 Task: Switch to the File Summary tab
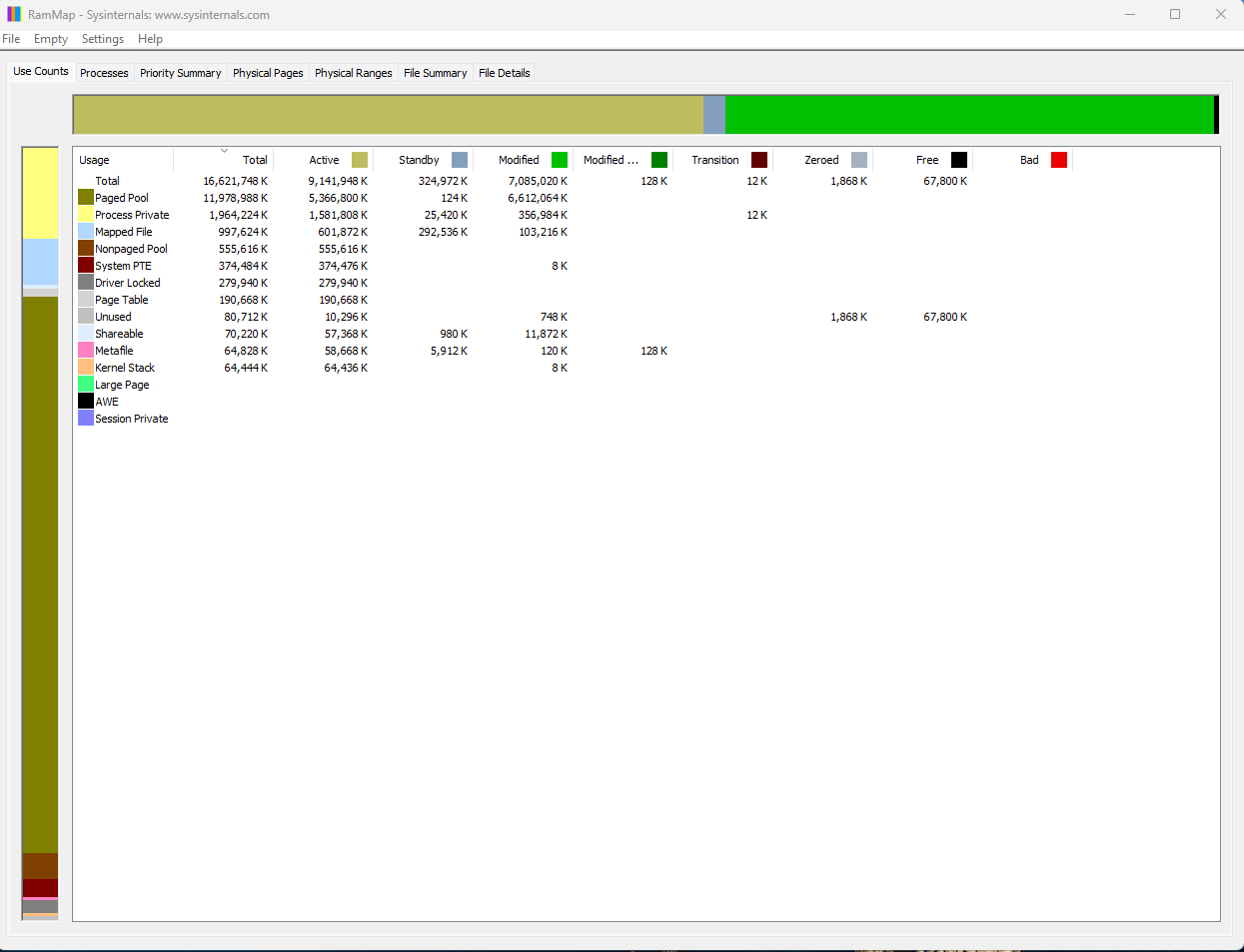435,72
